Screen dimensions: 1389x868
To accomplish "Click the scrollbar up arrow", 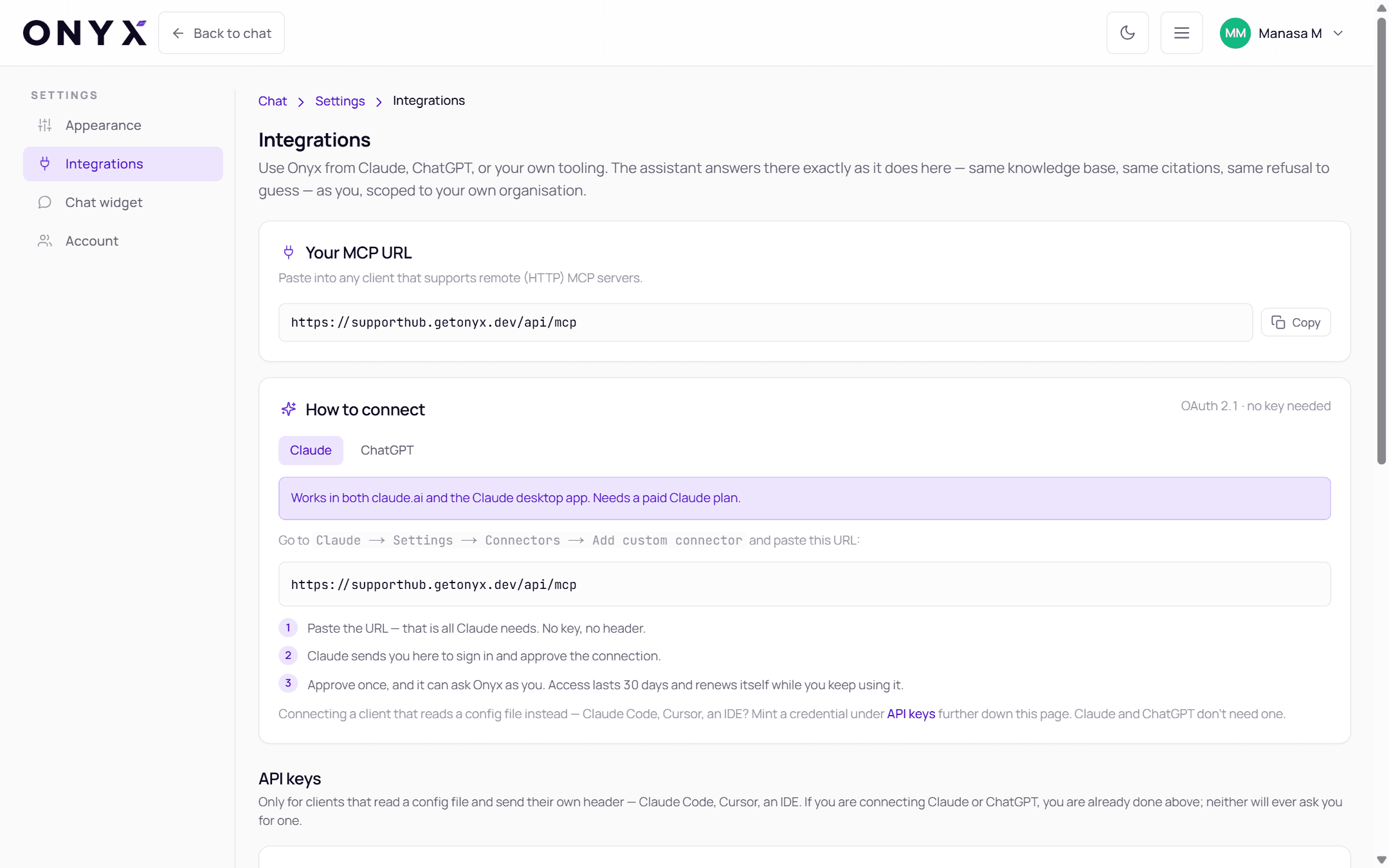I will (x=1381, y=8).
